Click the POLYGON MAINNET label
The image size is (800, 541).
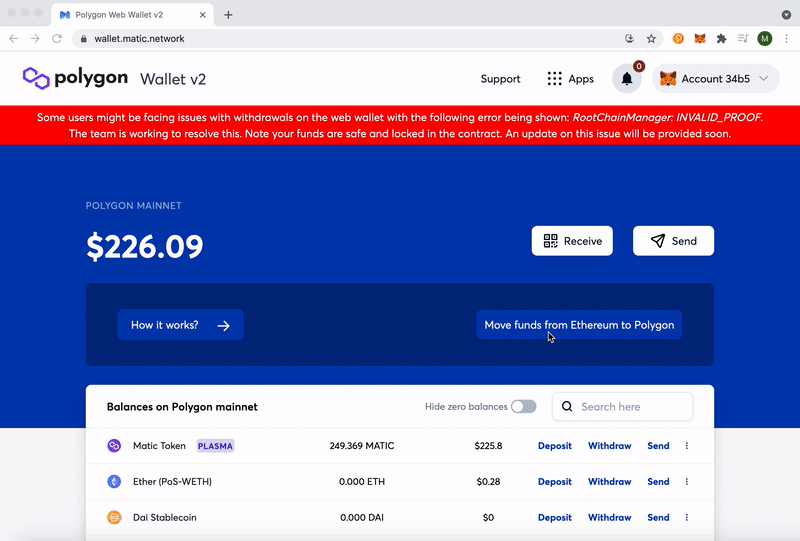point(134,206)
